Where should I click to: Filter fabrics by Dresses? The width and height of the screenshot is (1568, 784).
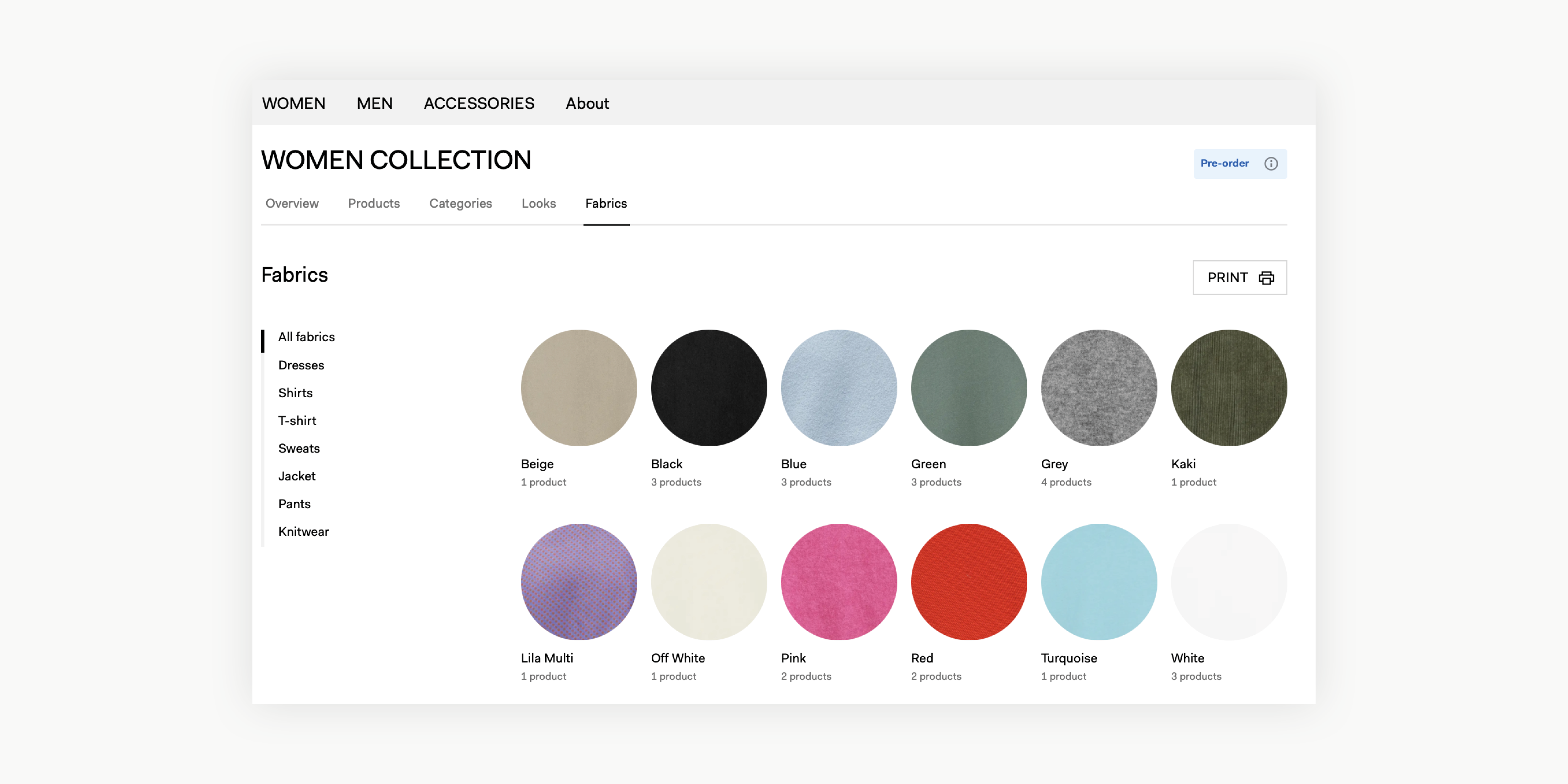[301, 365]
